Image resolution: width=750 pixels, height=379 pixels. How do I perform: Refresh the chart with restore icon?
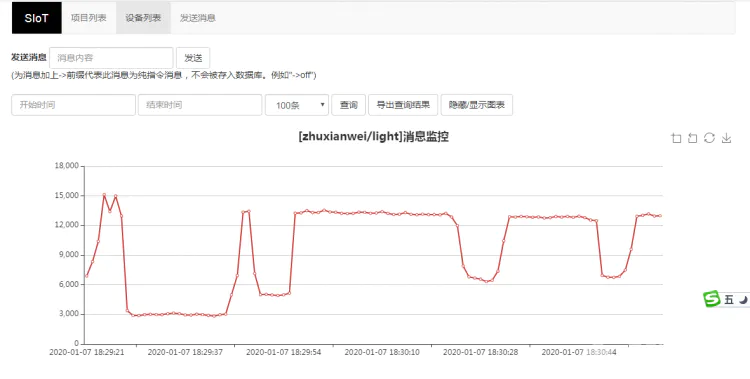coord(709,138)
